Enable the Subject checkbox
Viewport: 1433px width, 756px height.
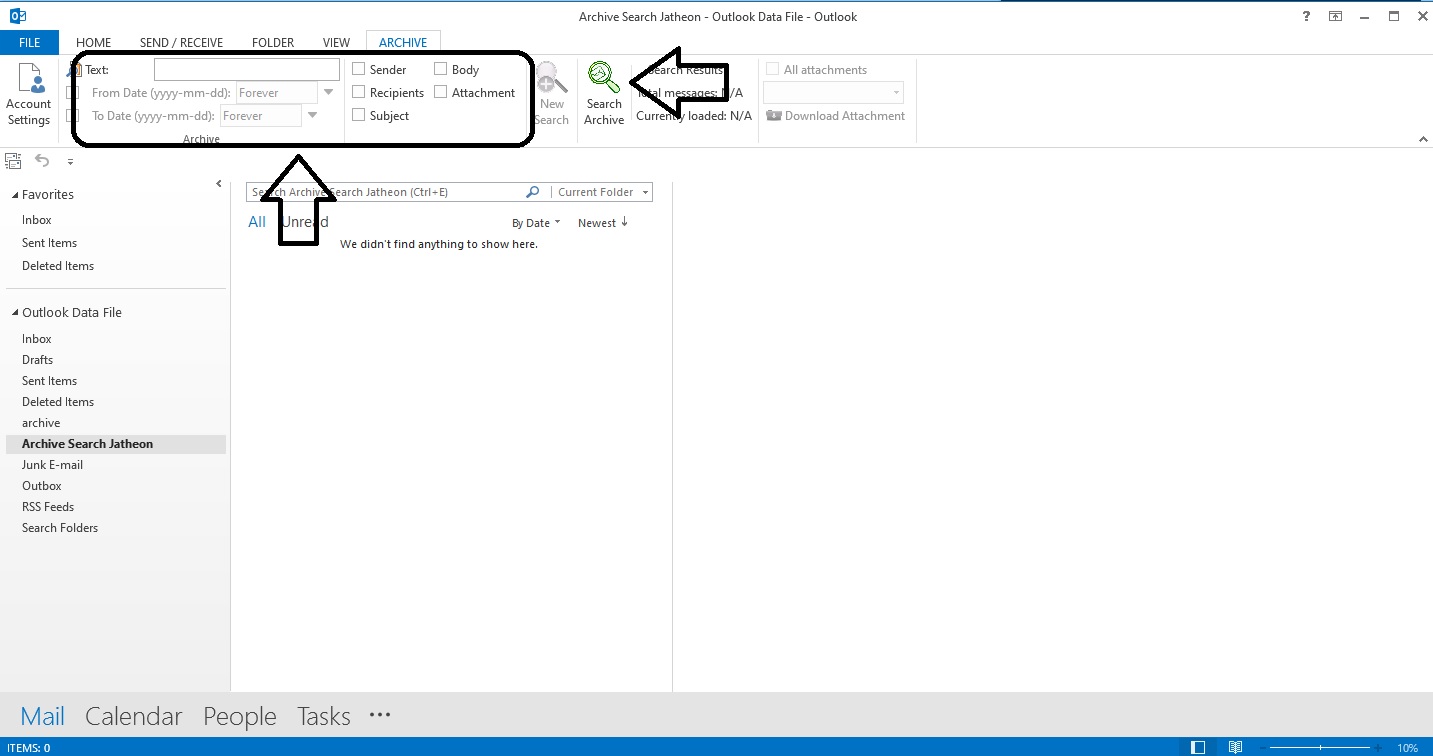(358, 116)
